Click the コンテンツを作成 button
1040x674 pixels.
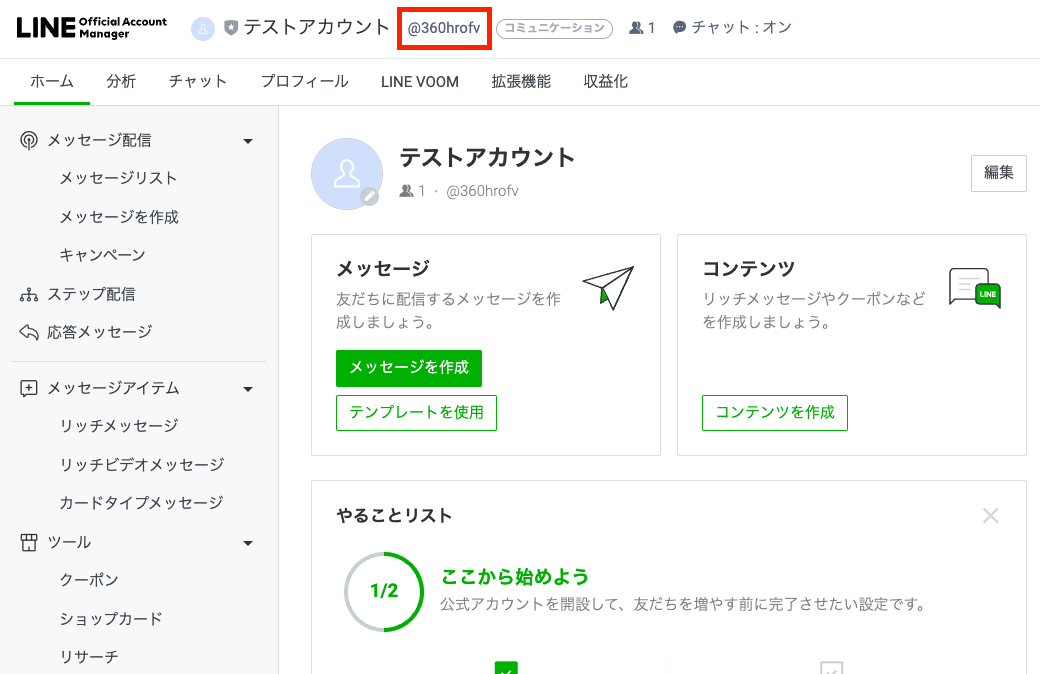point(775,413)
